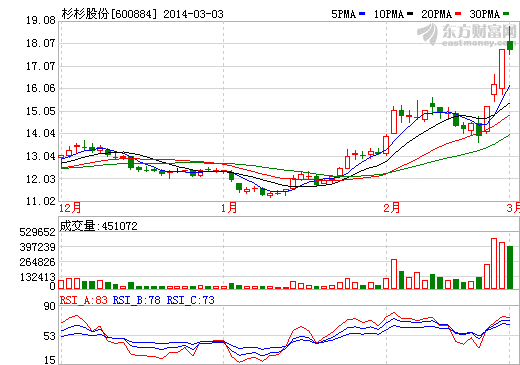
Task: Click the RSI 90 axis label
Action: [x=50, y=306]
